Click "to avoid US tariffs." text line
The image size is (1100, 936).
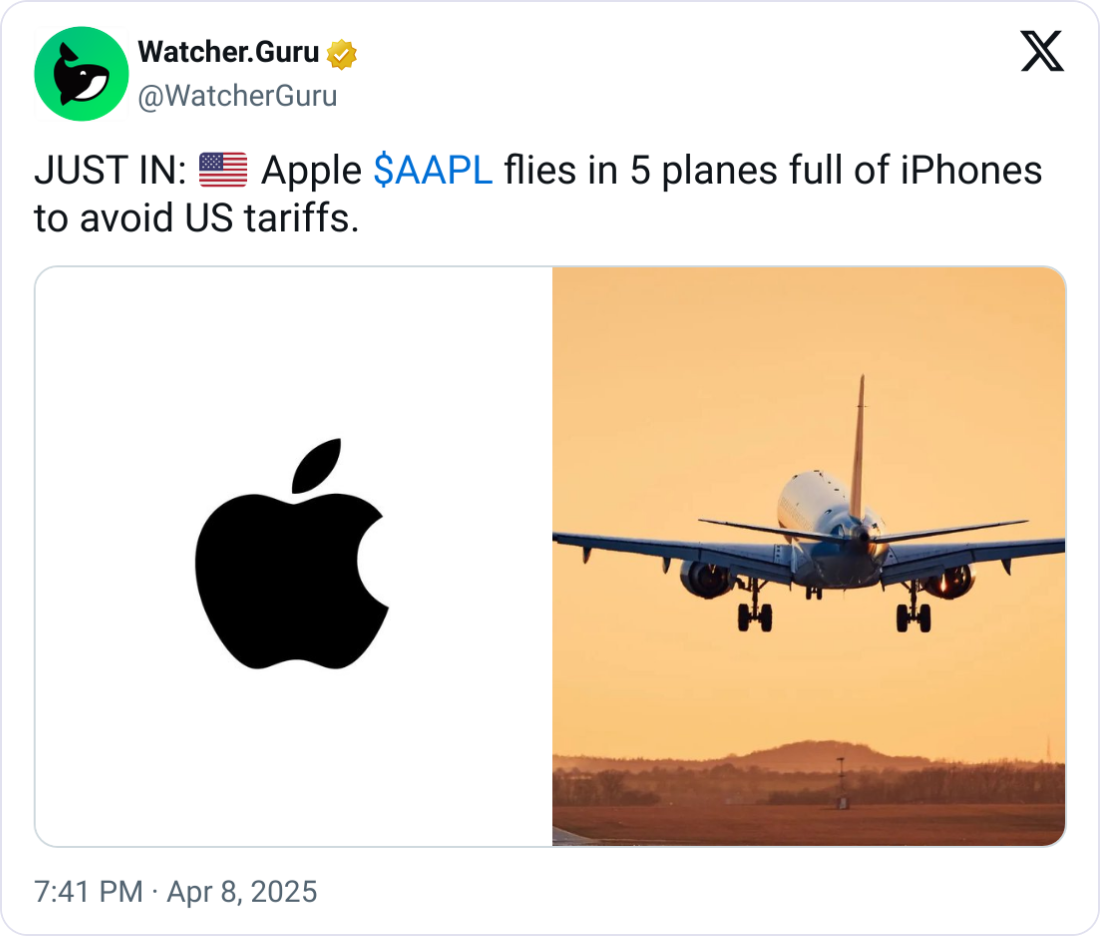coord(196,218)
